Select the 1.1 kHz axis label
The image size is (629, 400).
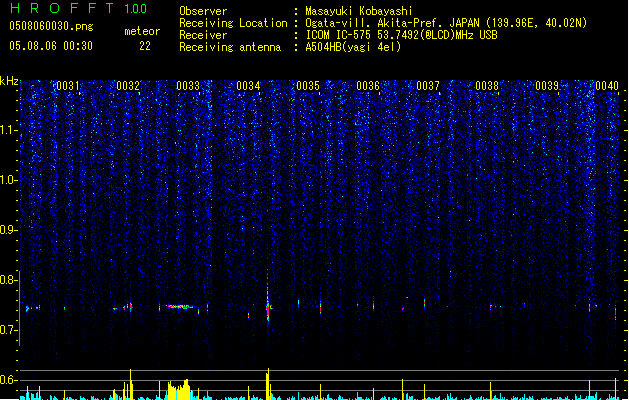click(x=9, y=130)
